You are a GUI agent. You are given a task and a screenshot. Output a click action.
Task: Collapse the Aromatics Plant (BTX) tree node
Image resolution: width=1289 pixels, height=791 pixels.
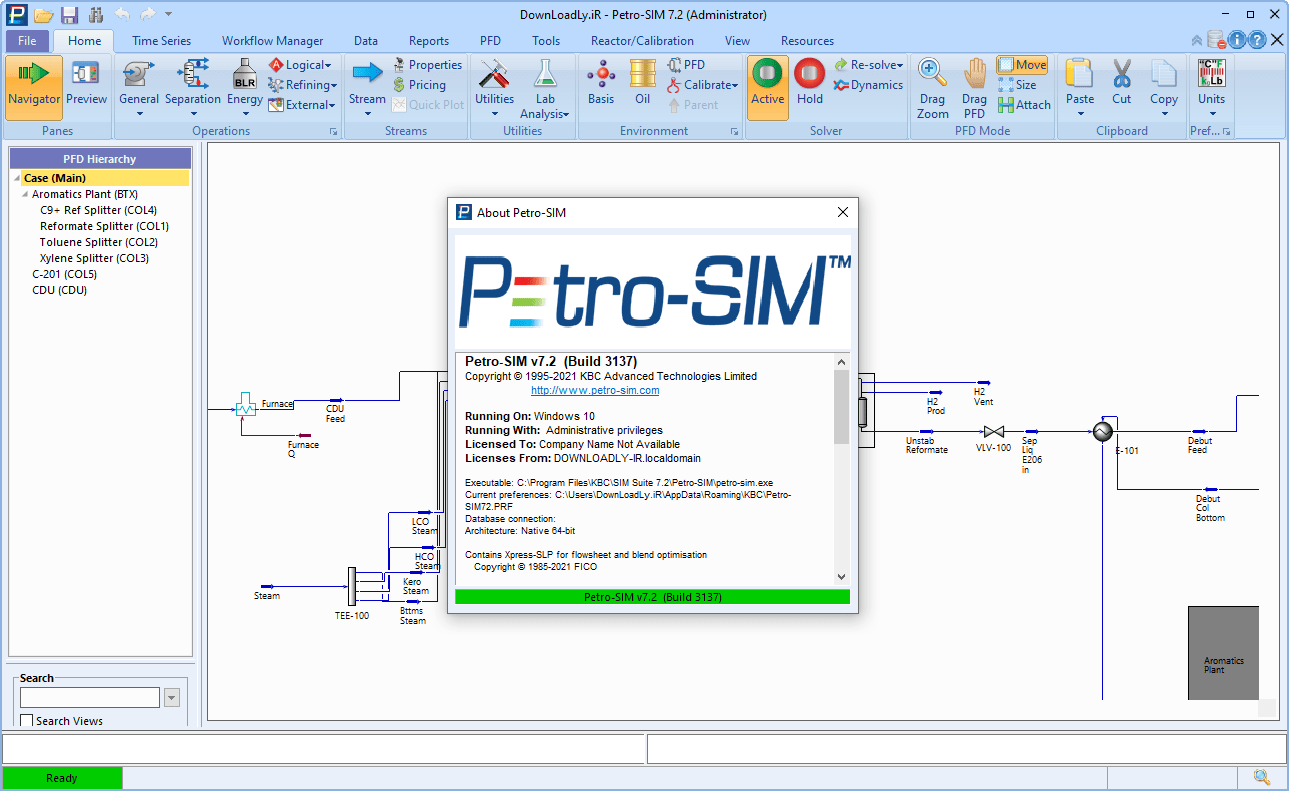pos(24,194)
